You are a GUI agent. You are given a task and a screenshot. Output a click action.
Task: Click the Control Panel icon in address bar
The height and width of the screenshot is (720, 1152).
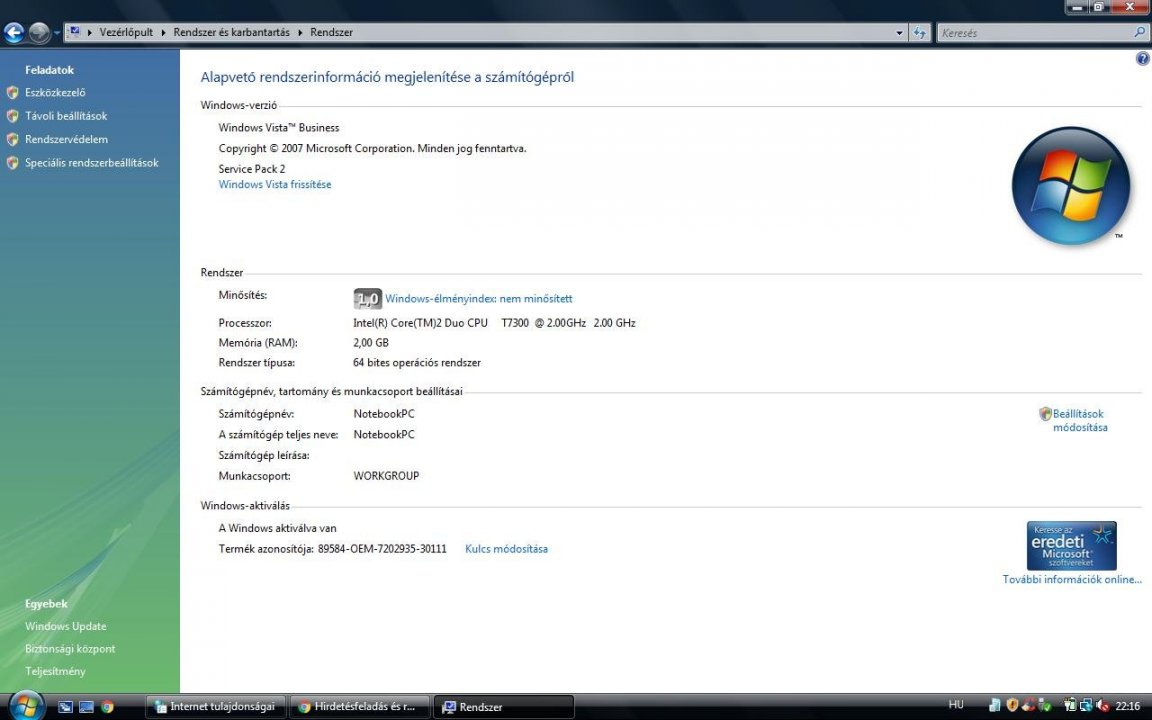tap(74, 32)
